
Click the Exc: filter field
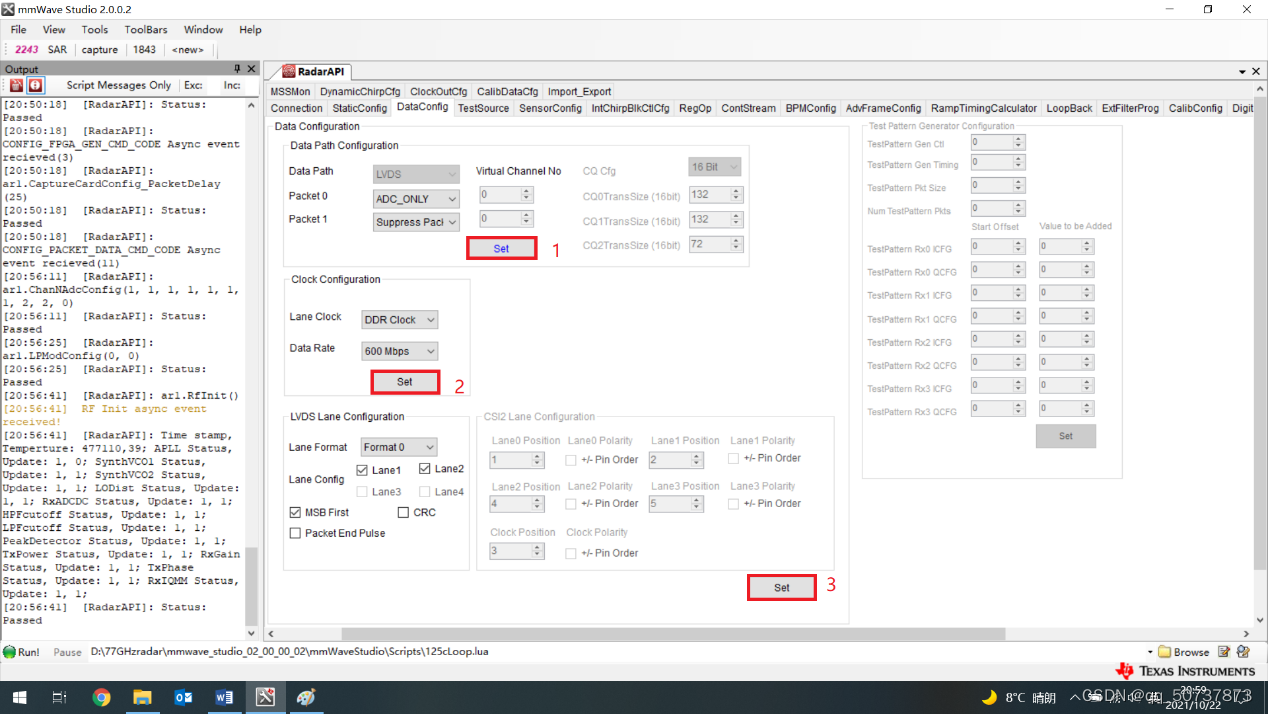(194, 85)
